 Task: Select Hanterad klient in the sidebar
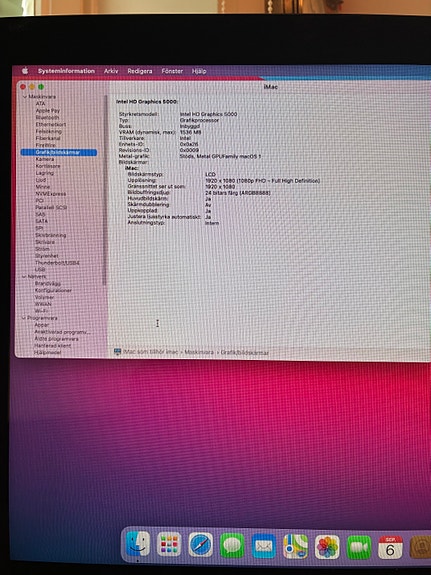tap(52, 346)
